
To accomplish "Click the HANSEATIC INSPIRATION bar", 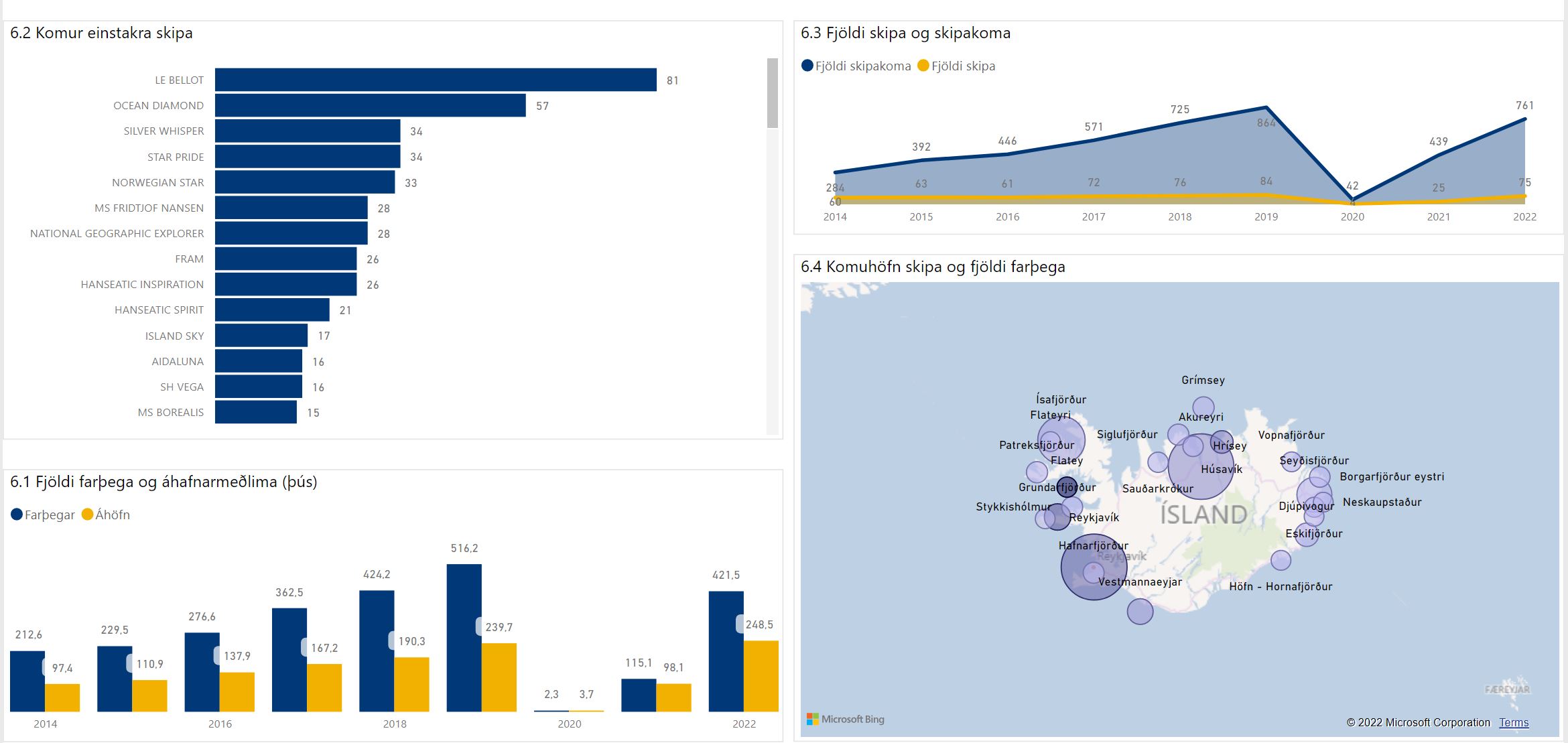I will pos(286,284).
